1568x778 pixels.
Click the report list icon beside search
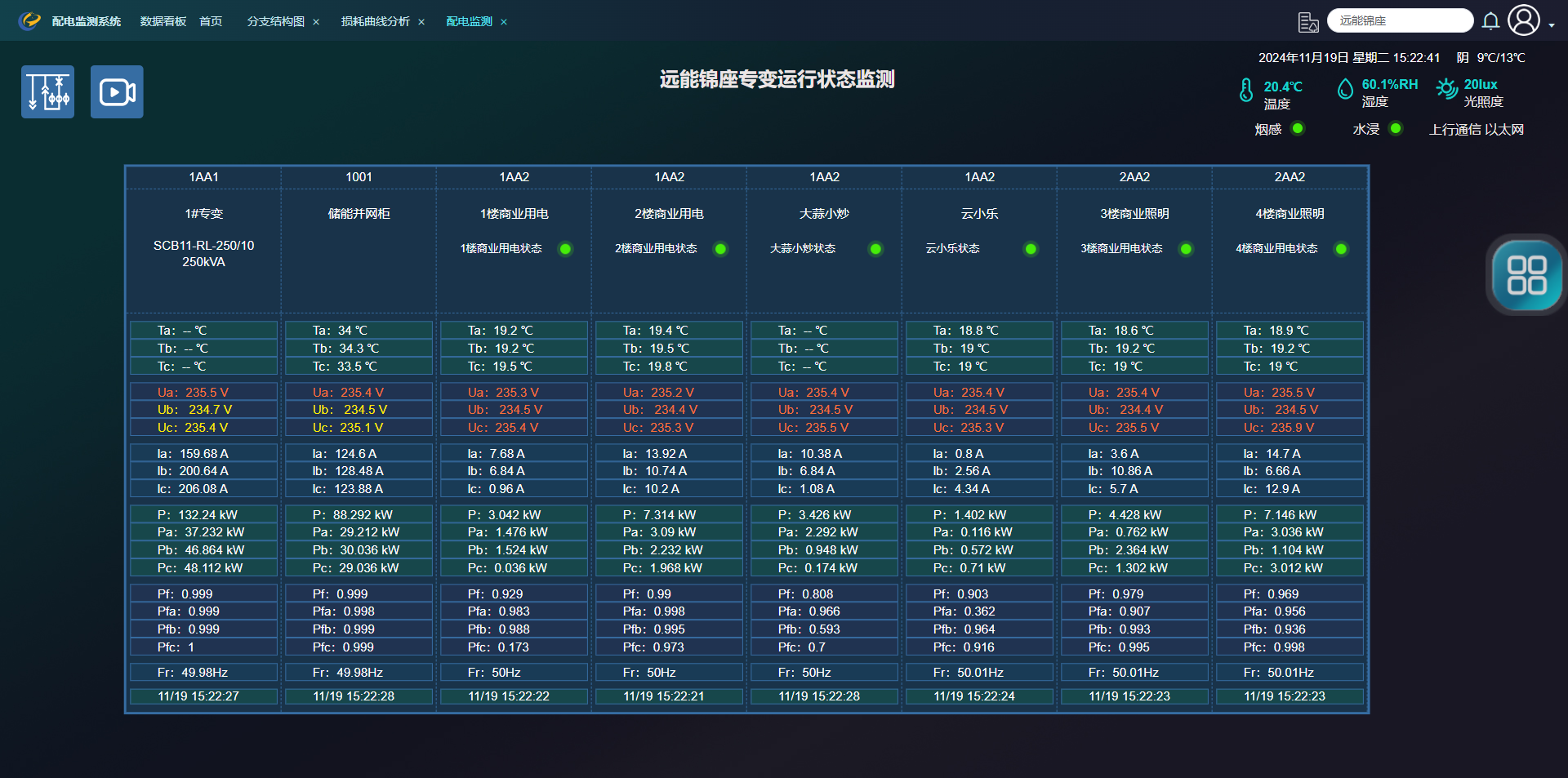[x=1308, y=22]
